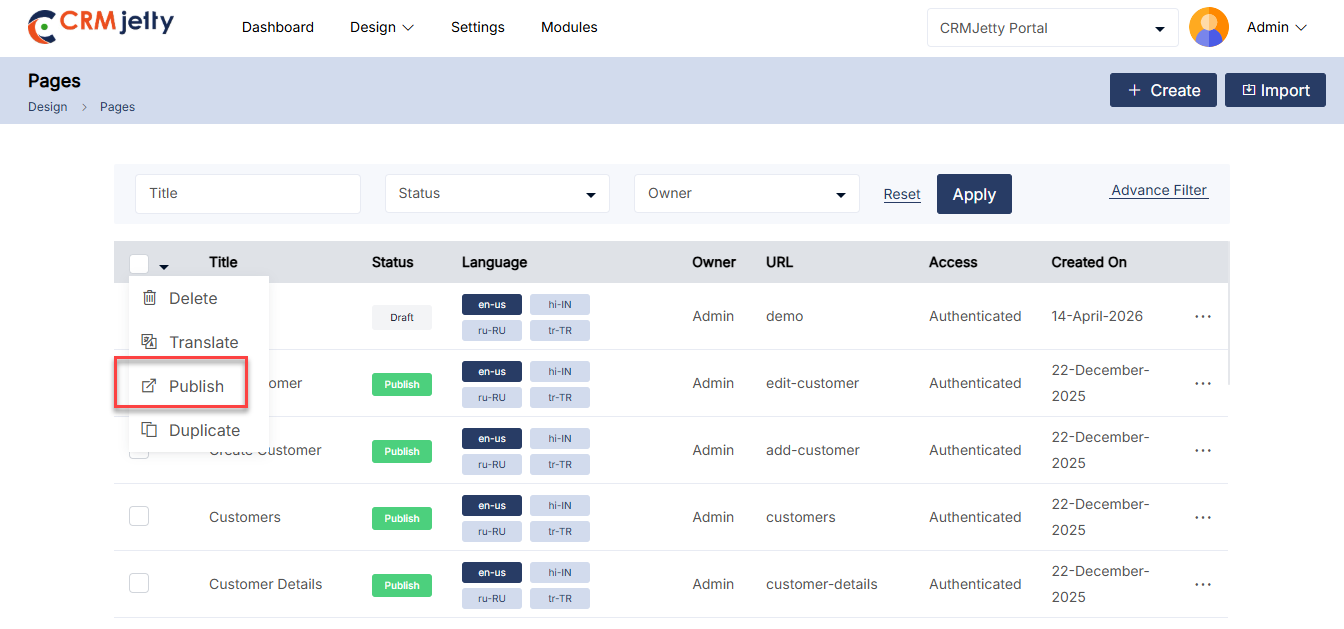Toggle the select-all checkbox in the header
Viewport: 1344px width, 629px height.
coord(139,263)
